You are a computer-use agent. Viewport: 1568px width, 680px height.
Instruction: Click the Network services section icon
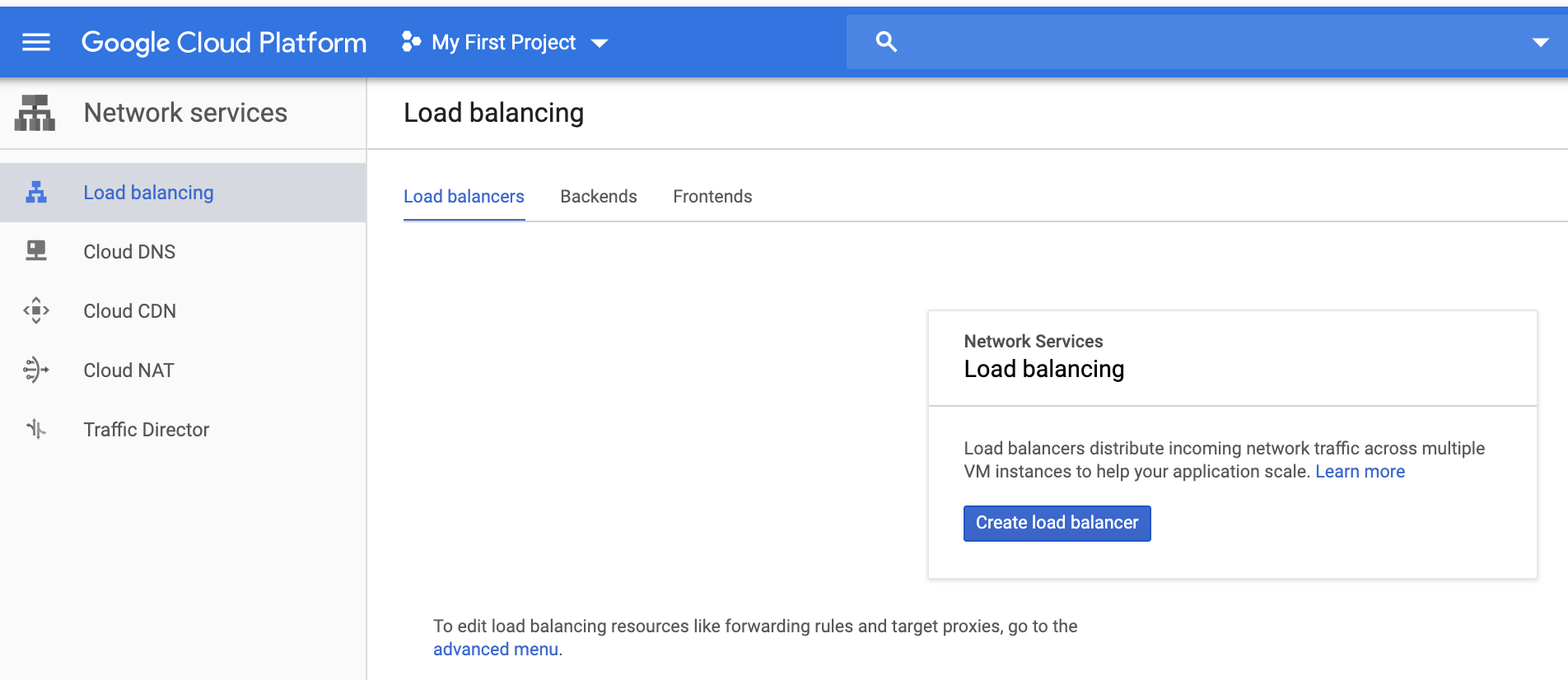coord(35,113)
